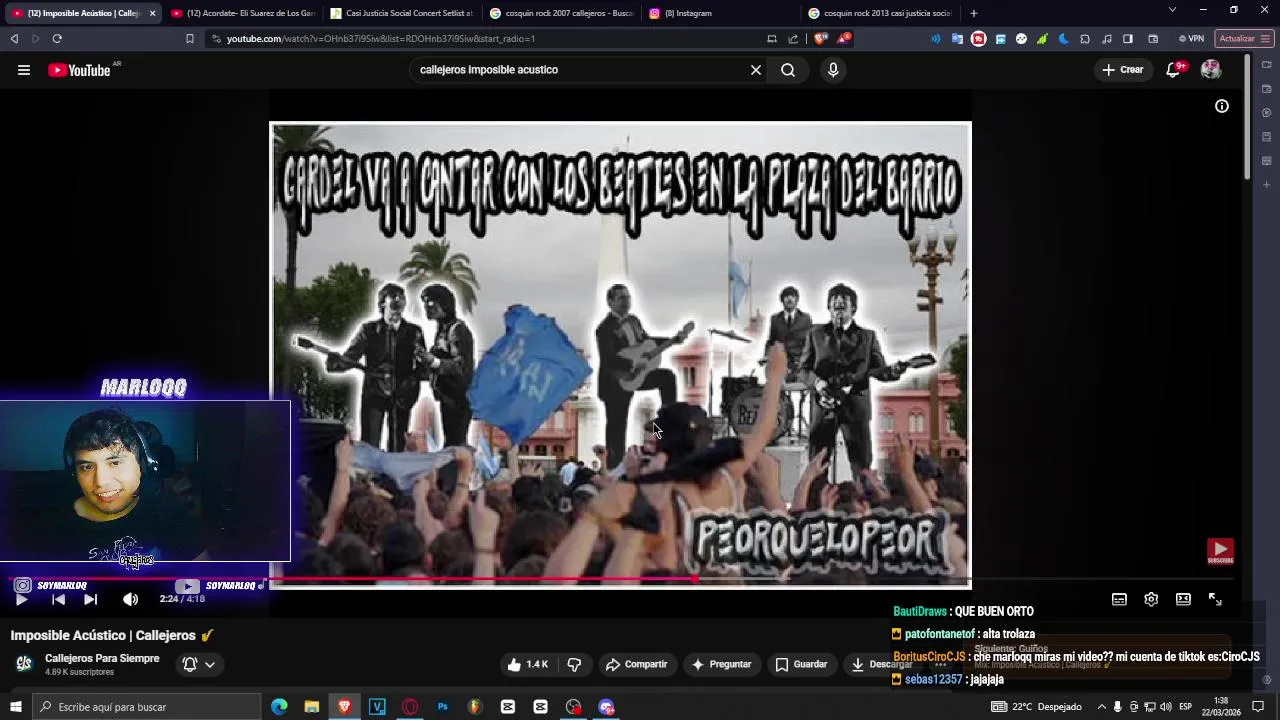Go back in browser history
The height and width of the screenshot is (720, 1280).
14,39
